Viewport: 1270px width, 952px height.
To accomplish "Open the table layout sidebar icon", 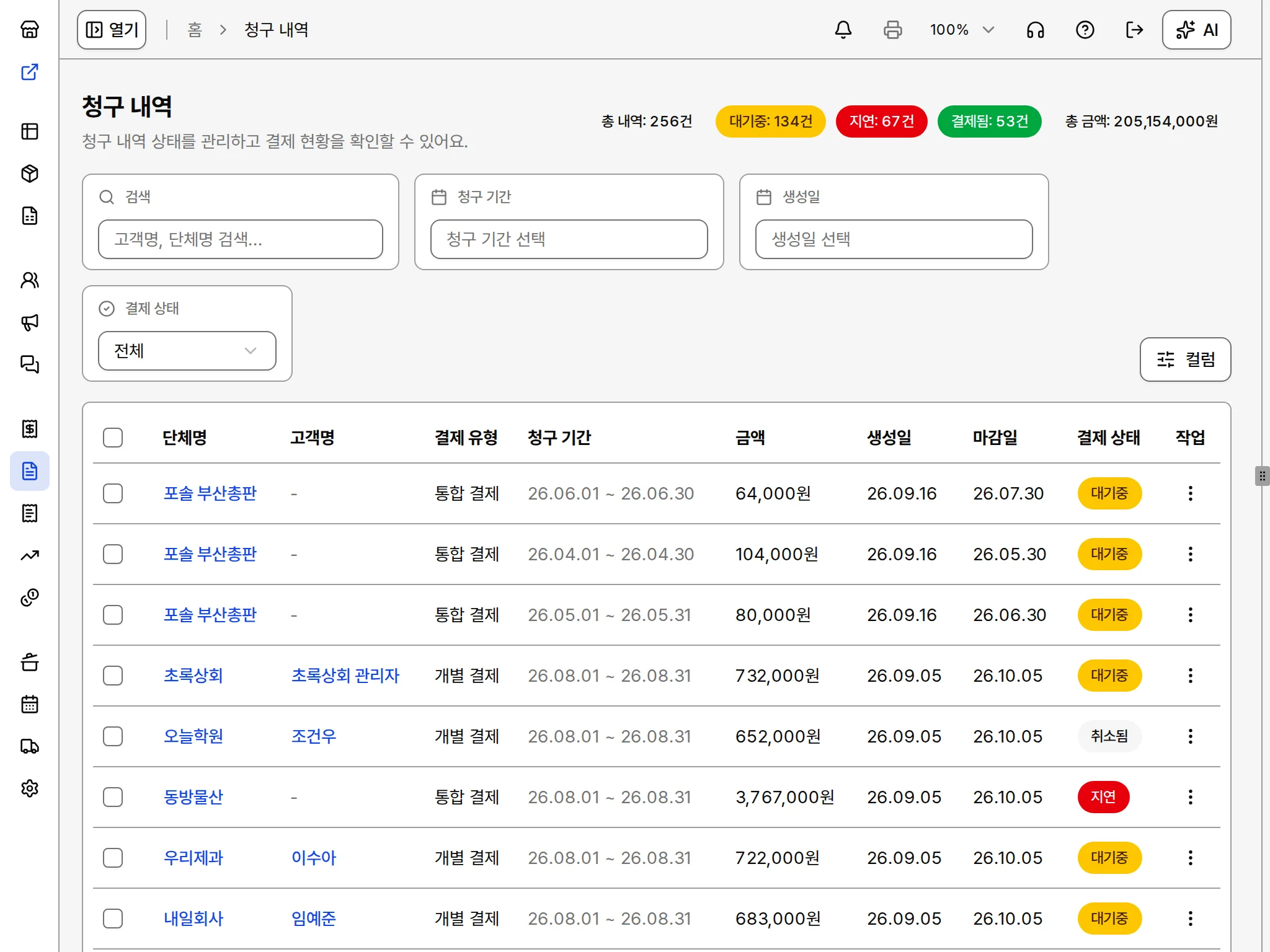I will pyautogui.click(x=30, y=131).
